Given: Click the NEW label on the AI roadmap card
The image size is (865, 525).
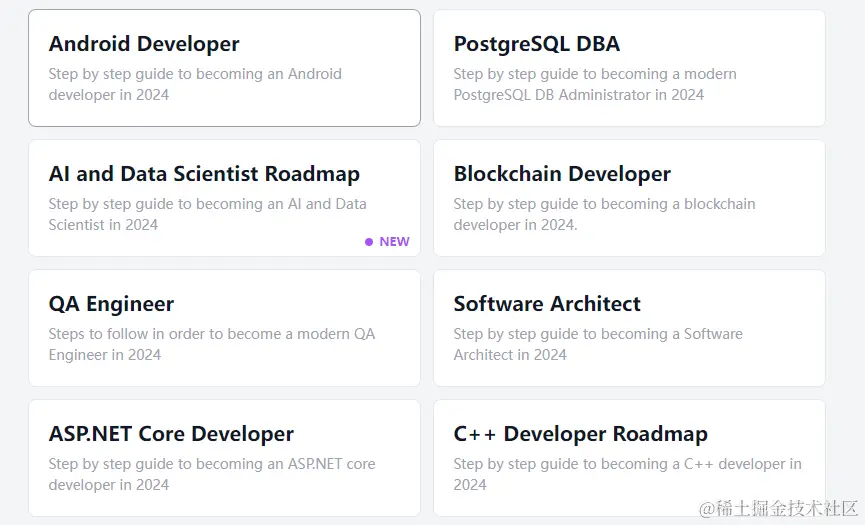Looking at the screenshot, I should [x=394, y=242].
